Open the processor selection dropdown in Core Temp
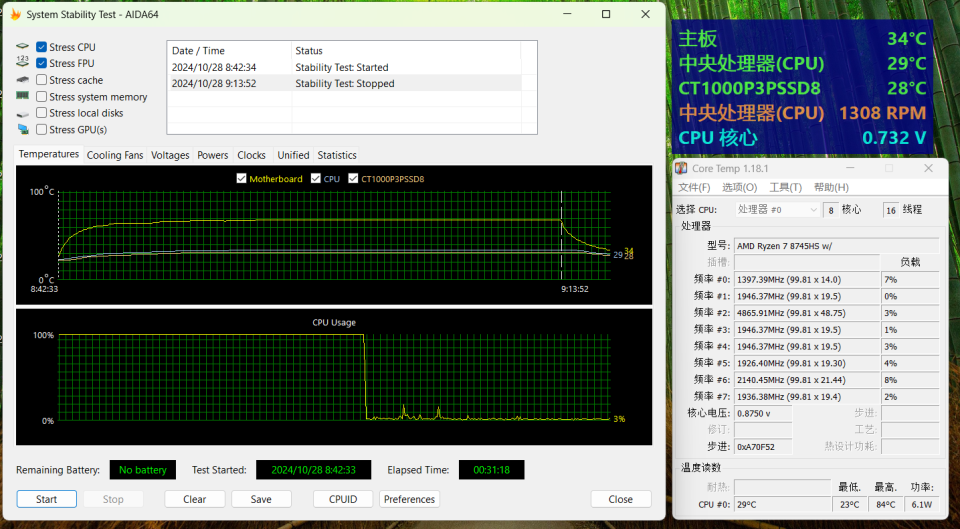The height and width of the screenshot is (529, 960). (x=777, y=209)
